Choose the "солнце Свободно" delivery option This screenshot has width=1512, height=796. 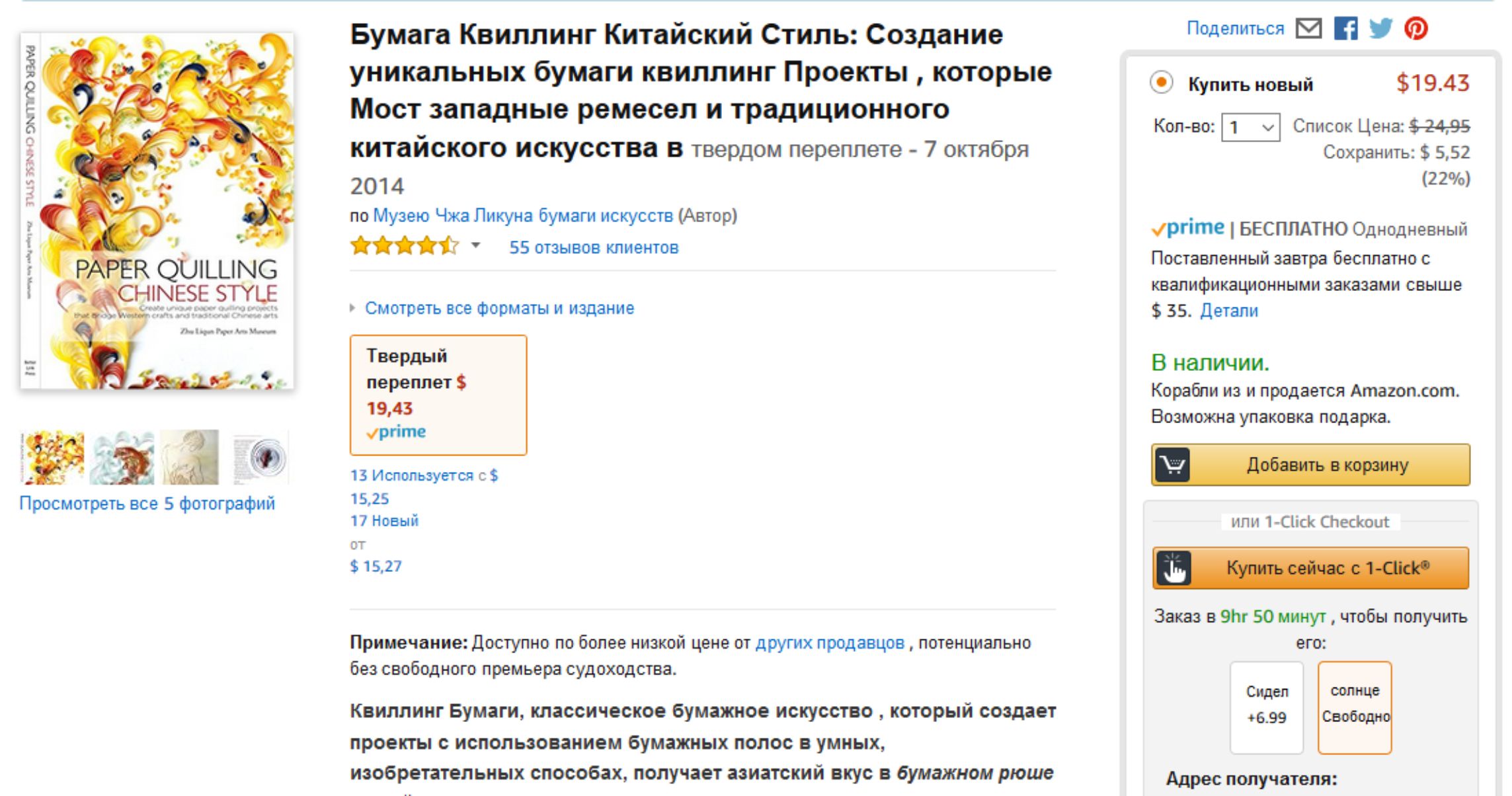pos(1355,707)
